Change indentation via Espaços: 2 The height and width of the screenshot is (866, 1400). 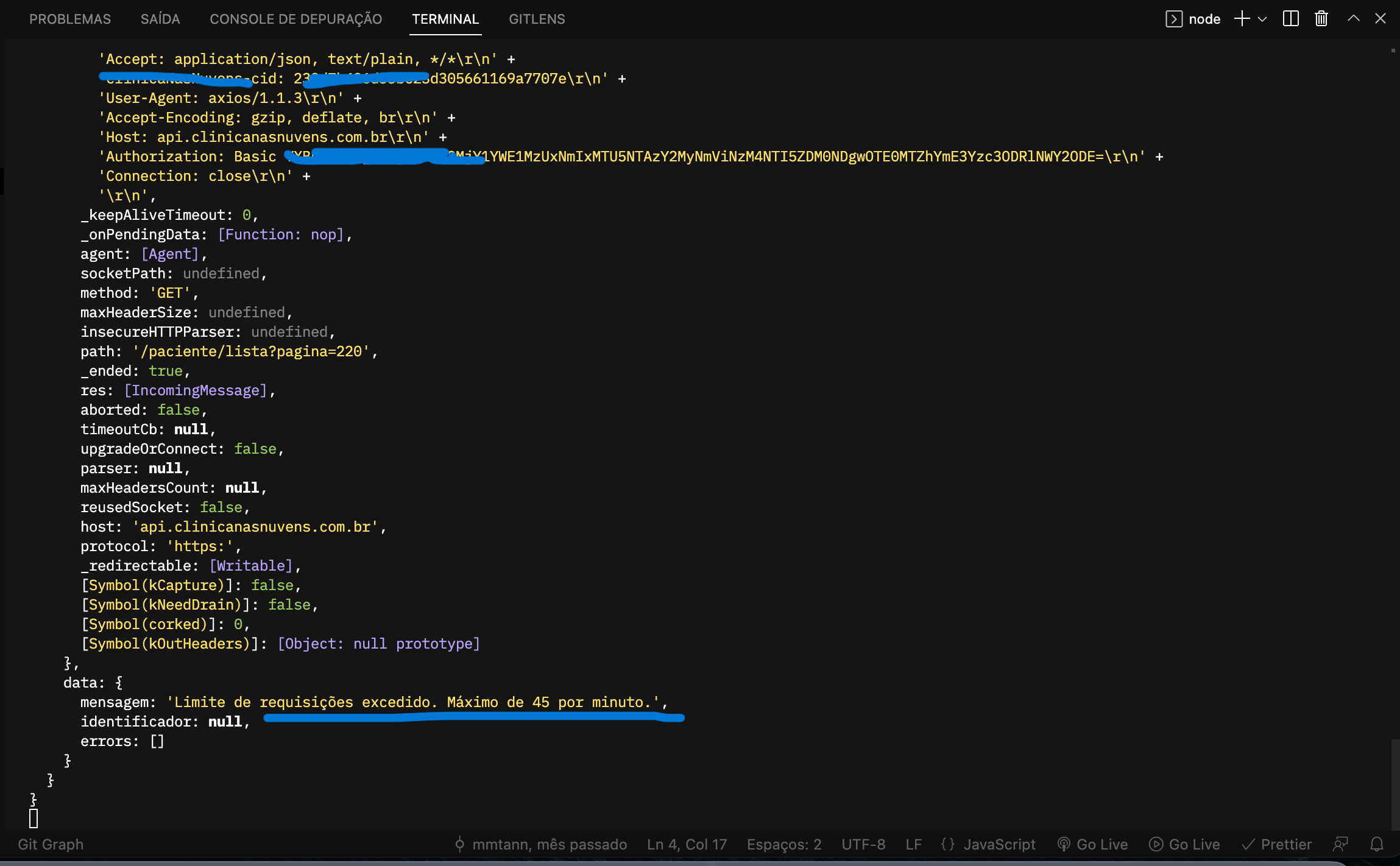[784, 844]
